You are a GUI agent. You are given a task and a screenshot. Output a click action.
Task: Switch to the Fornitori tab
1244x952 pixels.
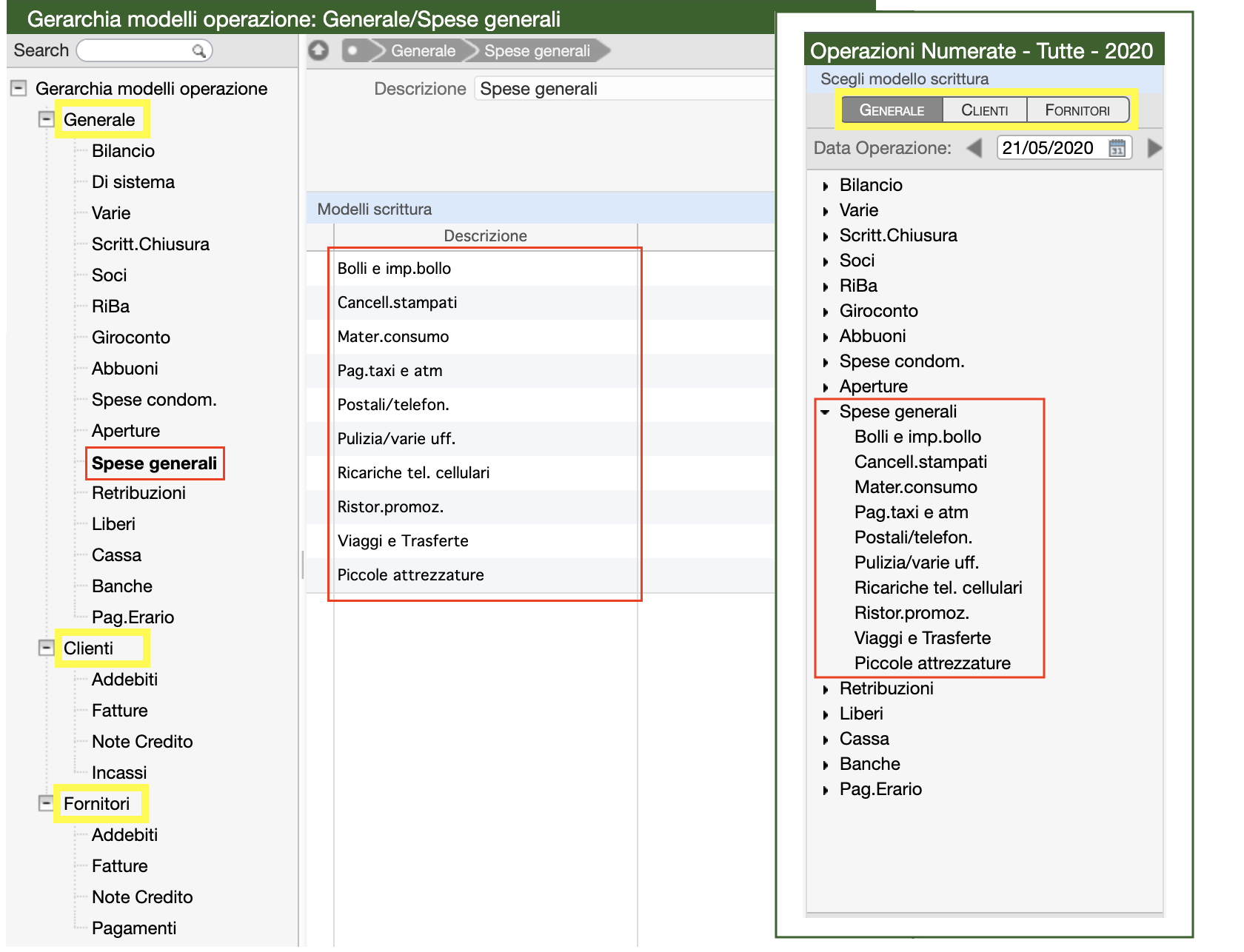pos(1077,110)
